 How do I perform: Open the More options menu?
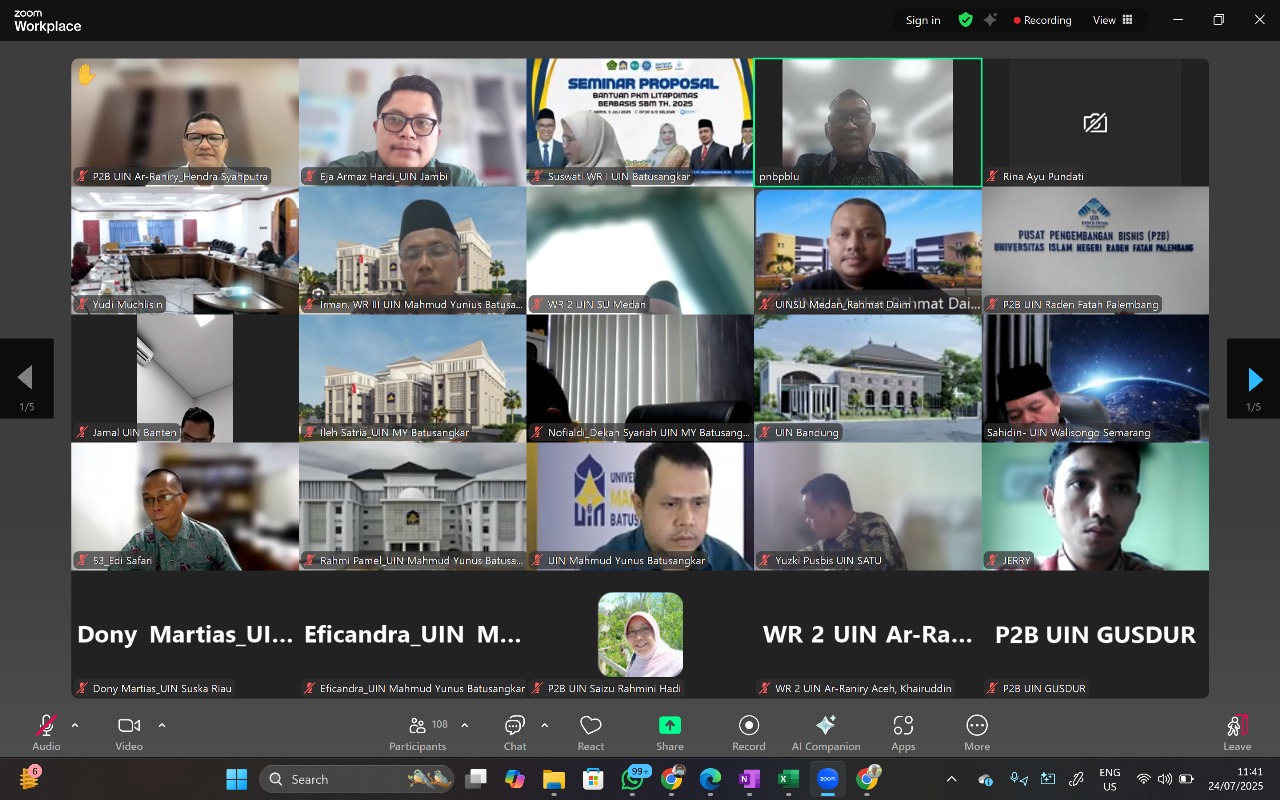[977, 732]
